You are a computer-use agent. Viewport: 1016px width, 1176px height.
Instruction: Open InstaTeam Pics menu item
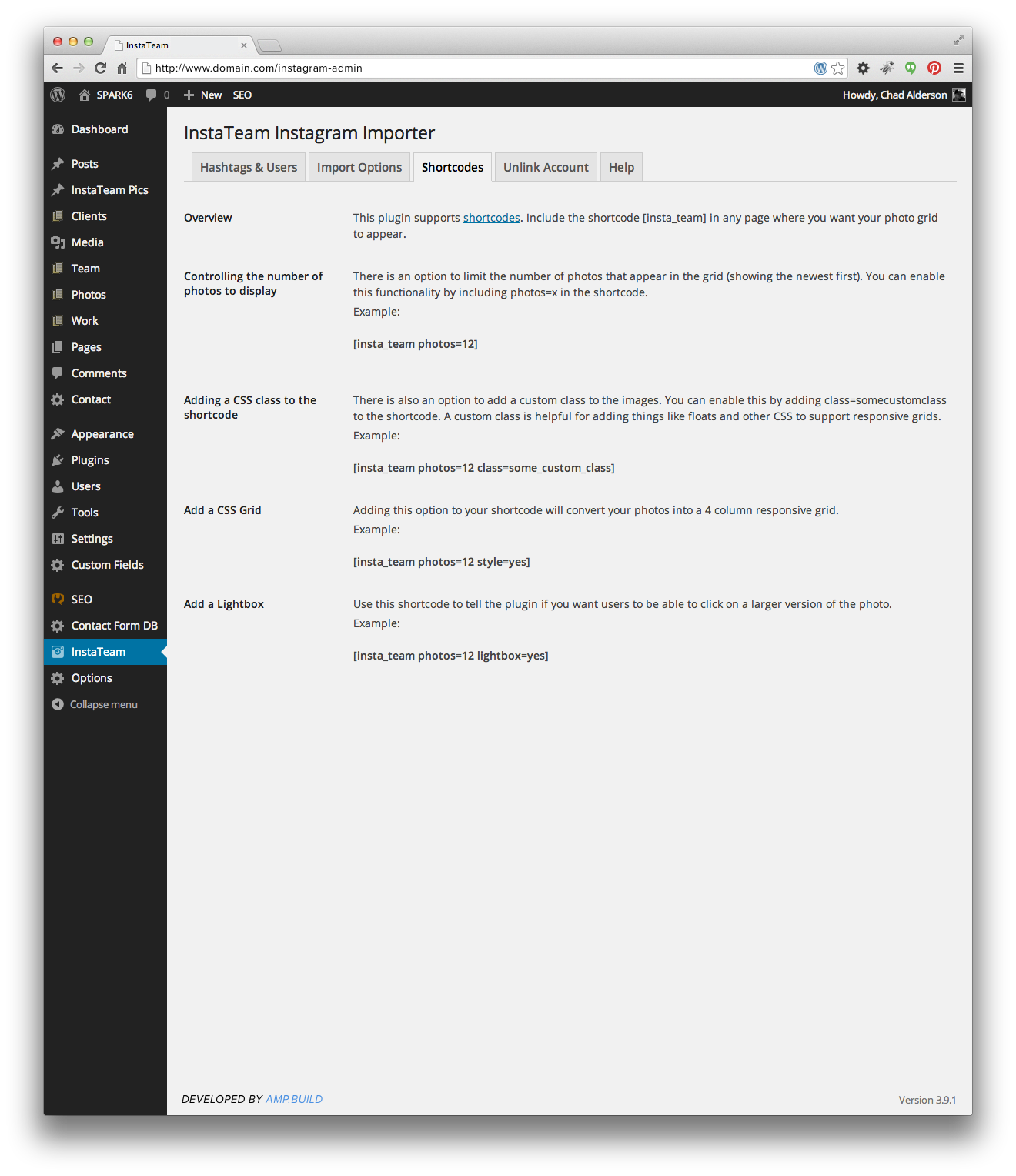pyautogui.click(x=105, y=190)
